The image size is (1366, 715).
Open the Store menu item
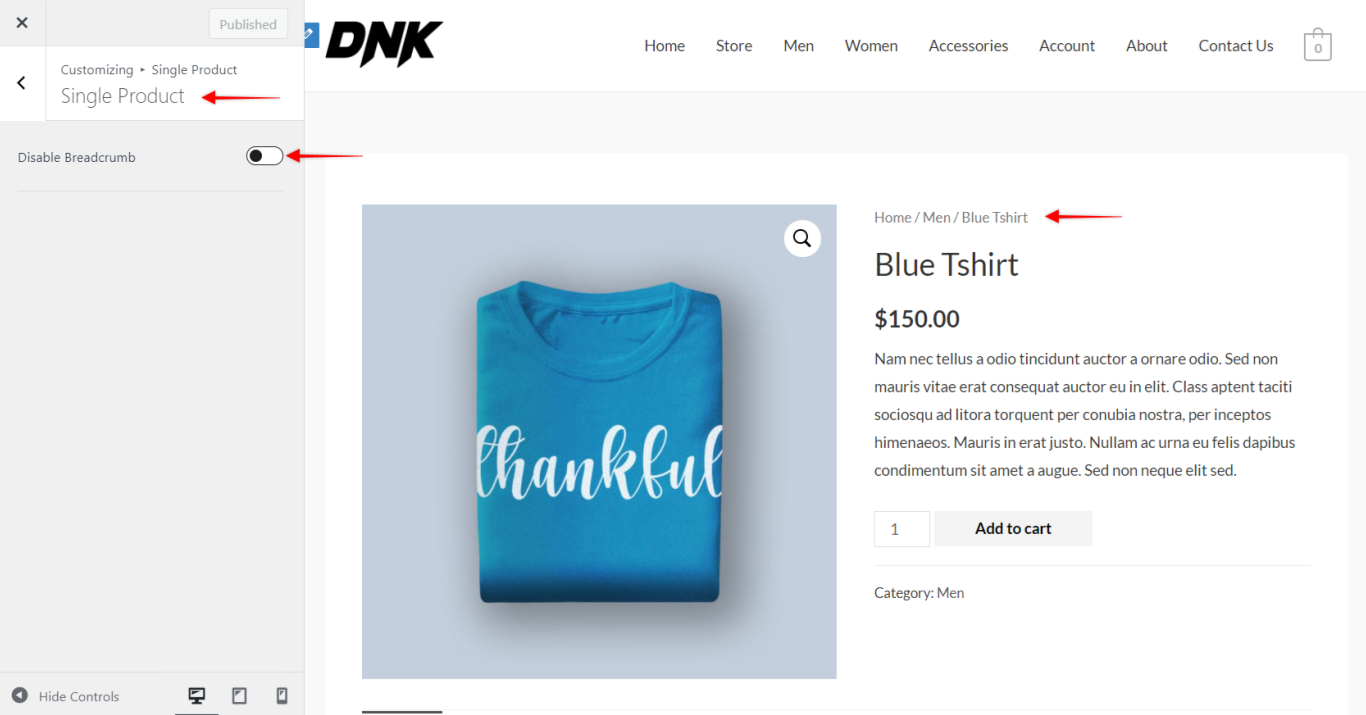click(734, 46)
